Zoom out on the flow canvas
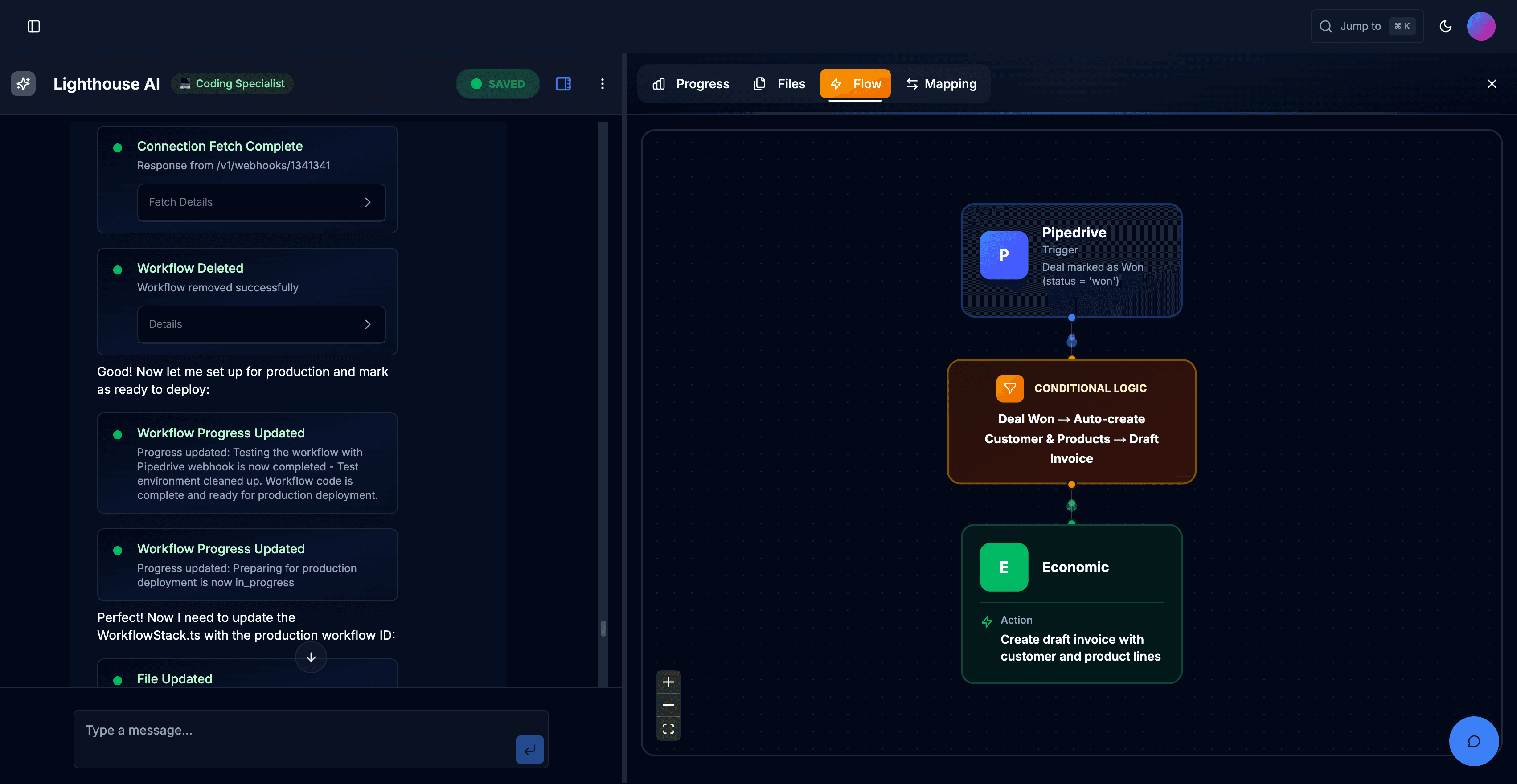The image size is (1517, 784). [x=668, y=705]
